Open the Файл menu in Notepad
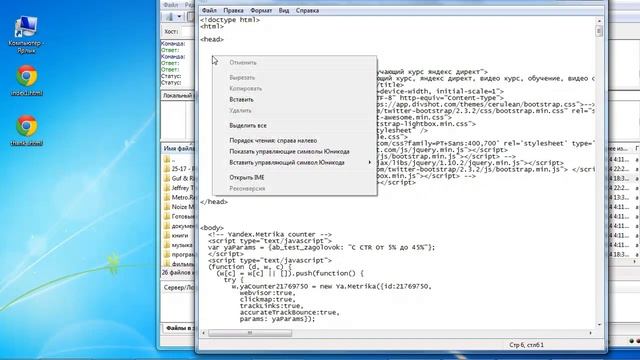Screen dimensions: 640x360 [209, 11]
